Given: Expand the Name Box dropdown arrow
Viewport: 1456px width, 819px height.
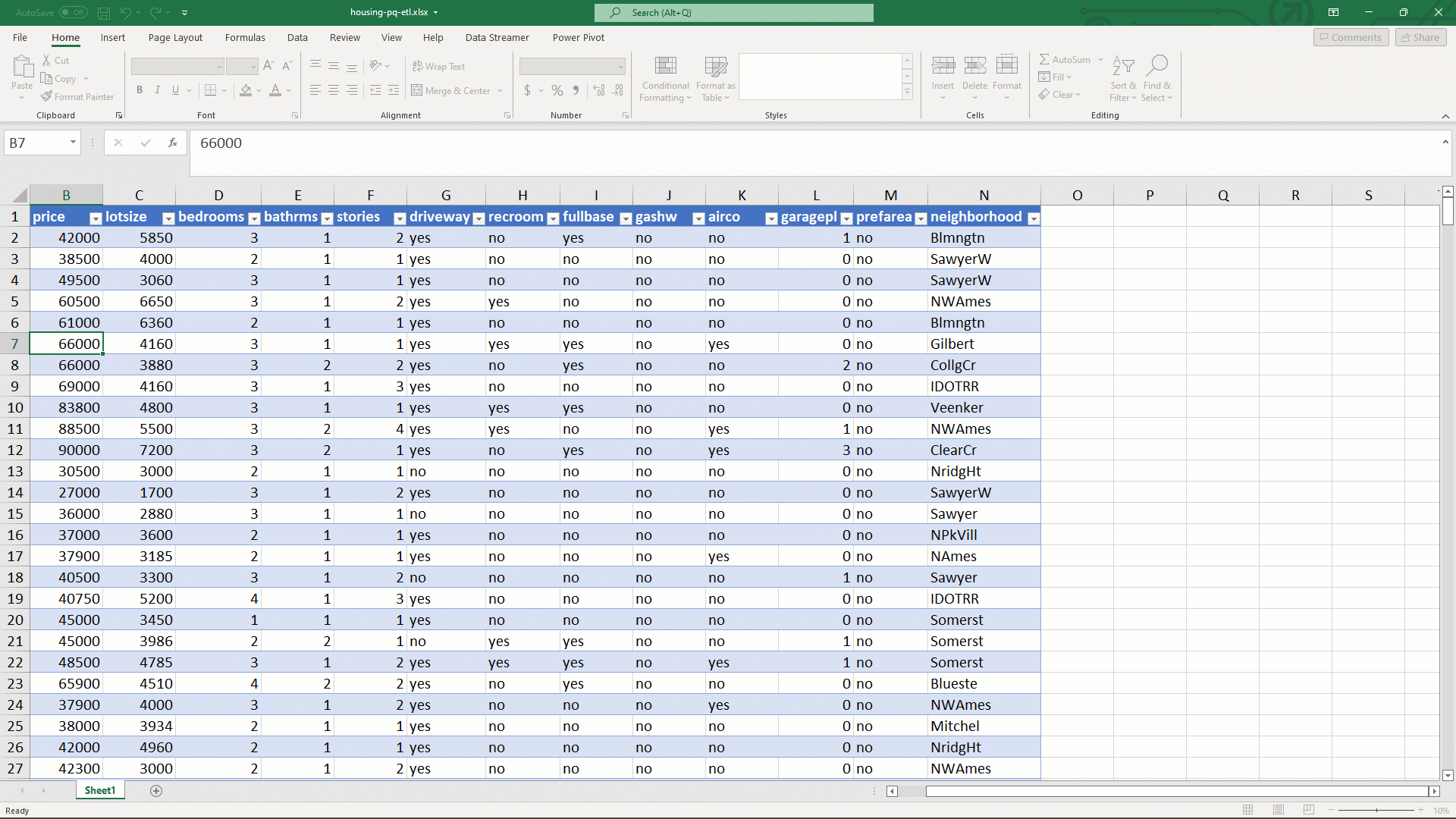Looking at the screenshot, I should (73, 143).
